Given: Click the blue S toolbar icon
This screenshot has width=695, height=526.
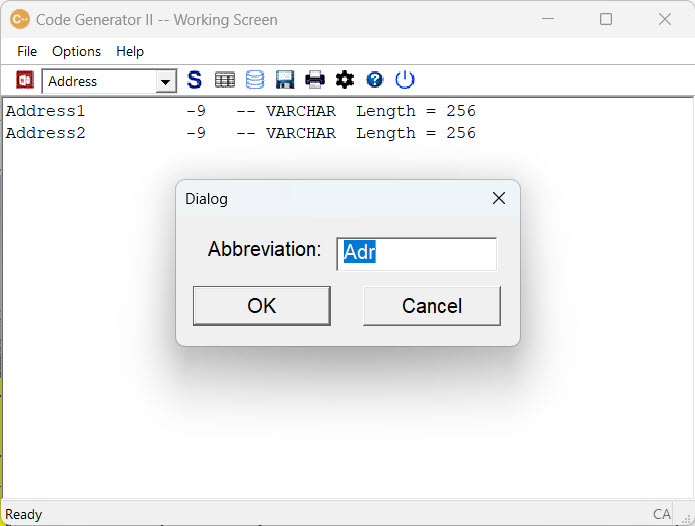Looking at the screenshot, I should (x=194, y=80).
